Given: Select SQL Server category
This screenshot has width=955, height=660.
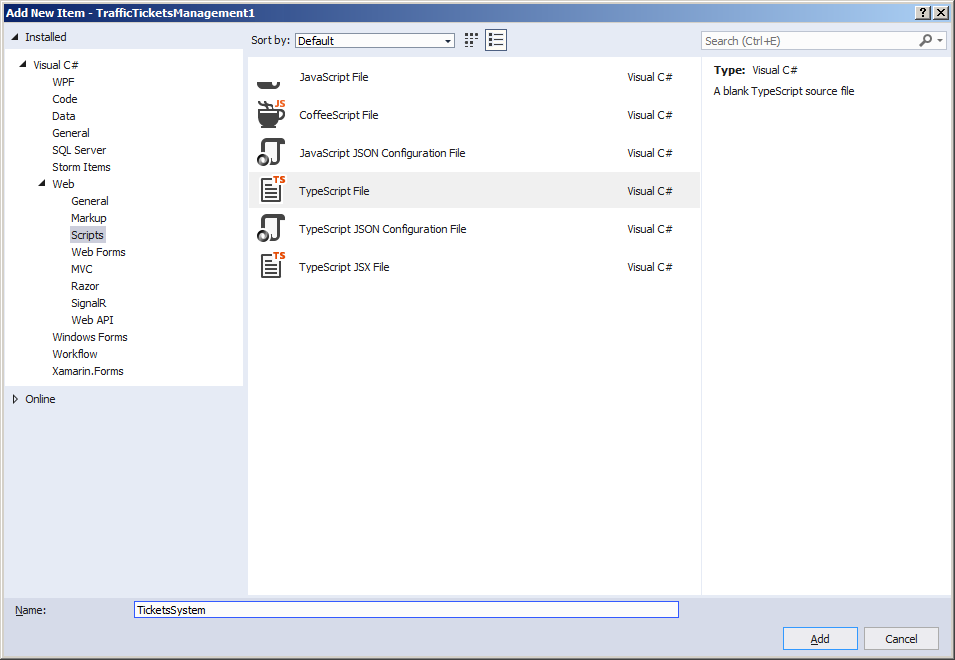Looking at the screenshot, I should tap(79, 150).
